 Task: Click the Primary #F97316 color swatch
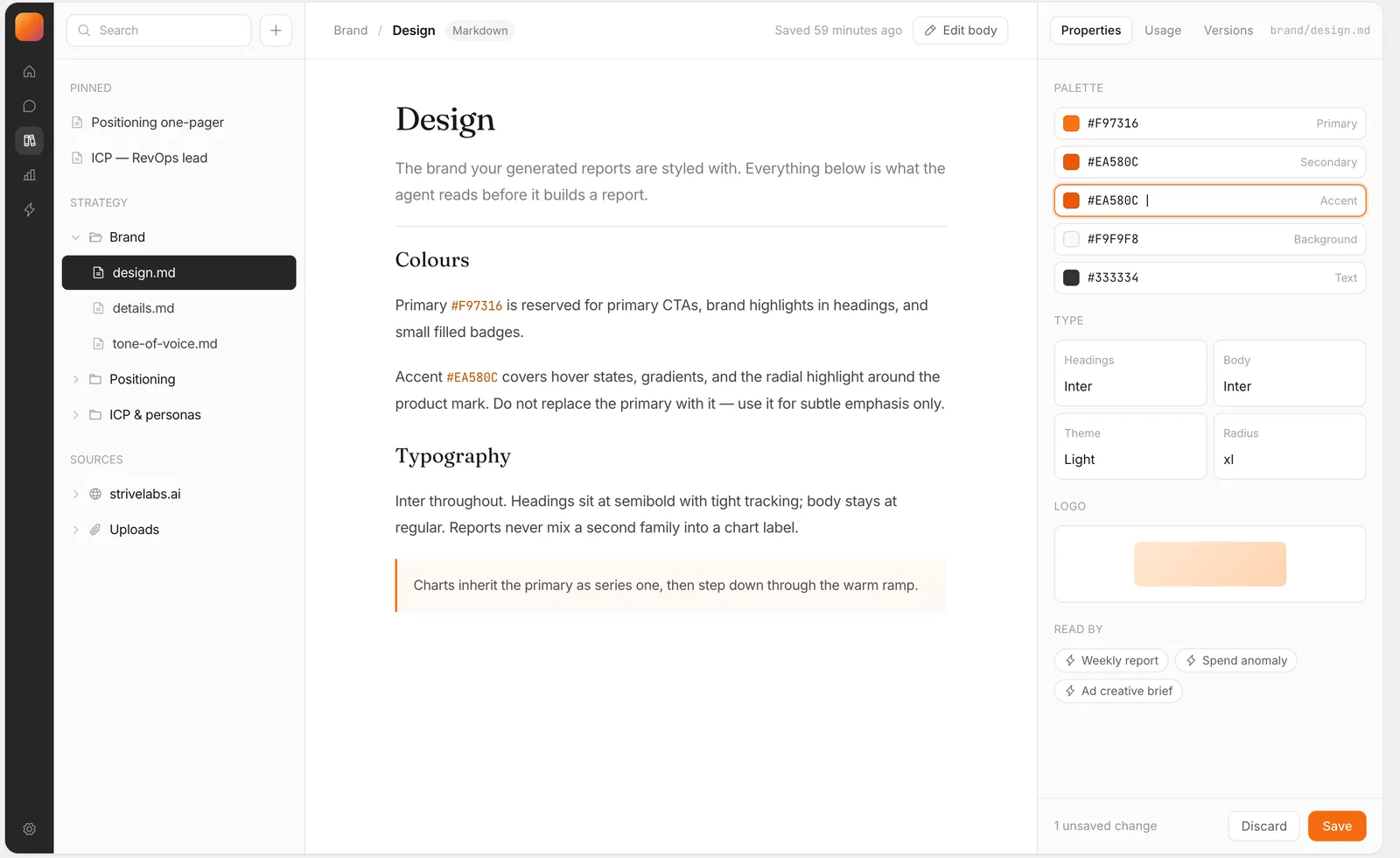(x=1071, y=123)
